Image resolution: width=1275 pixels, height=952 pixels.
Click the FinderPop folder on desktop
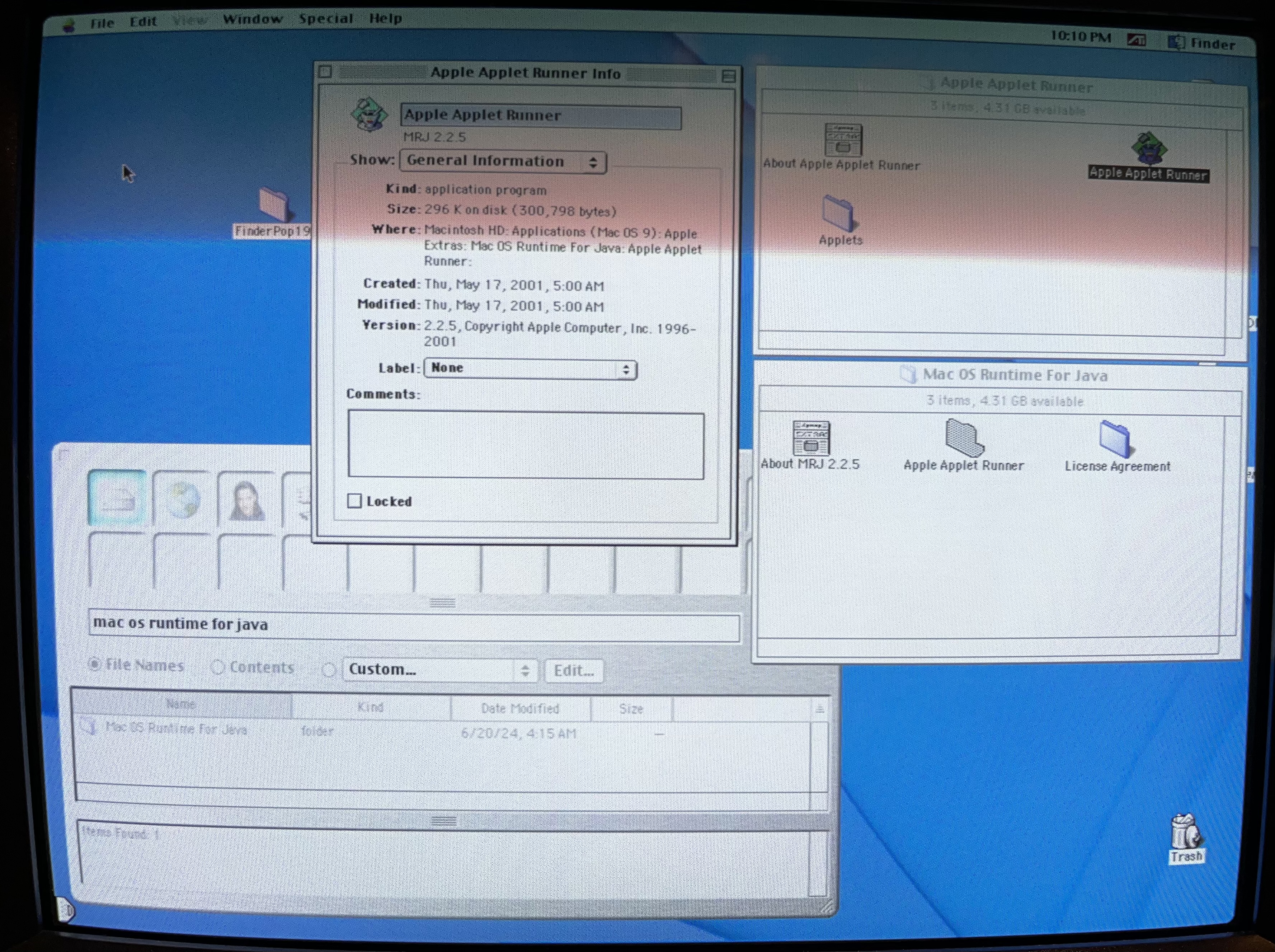pos(274,205)
